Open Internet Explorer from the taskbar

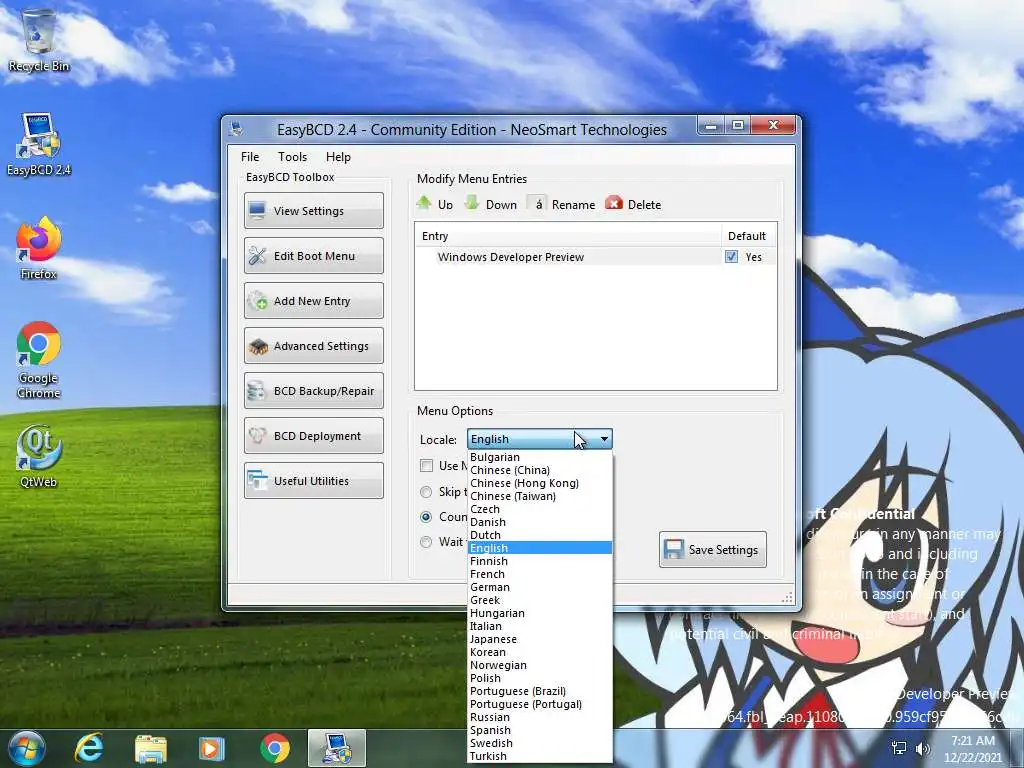[89, 748]
